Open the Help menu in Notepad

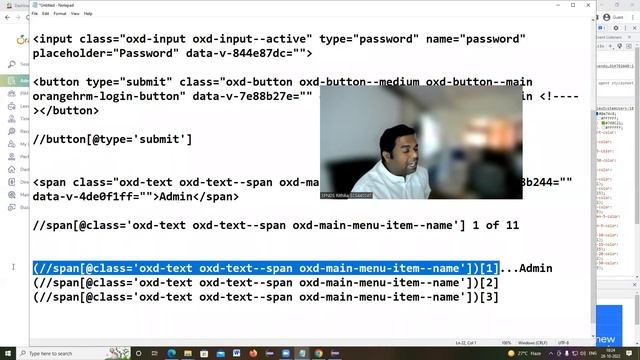pos(88,13)
